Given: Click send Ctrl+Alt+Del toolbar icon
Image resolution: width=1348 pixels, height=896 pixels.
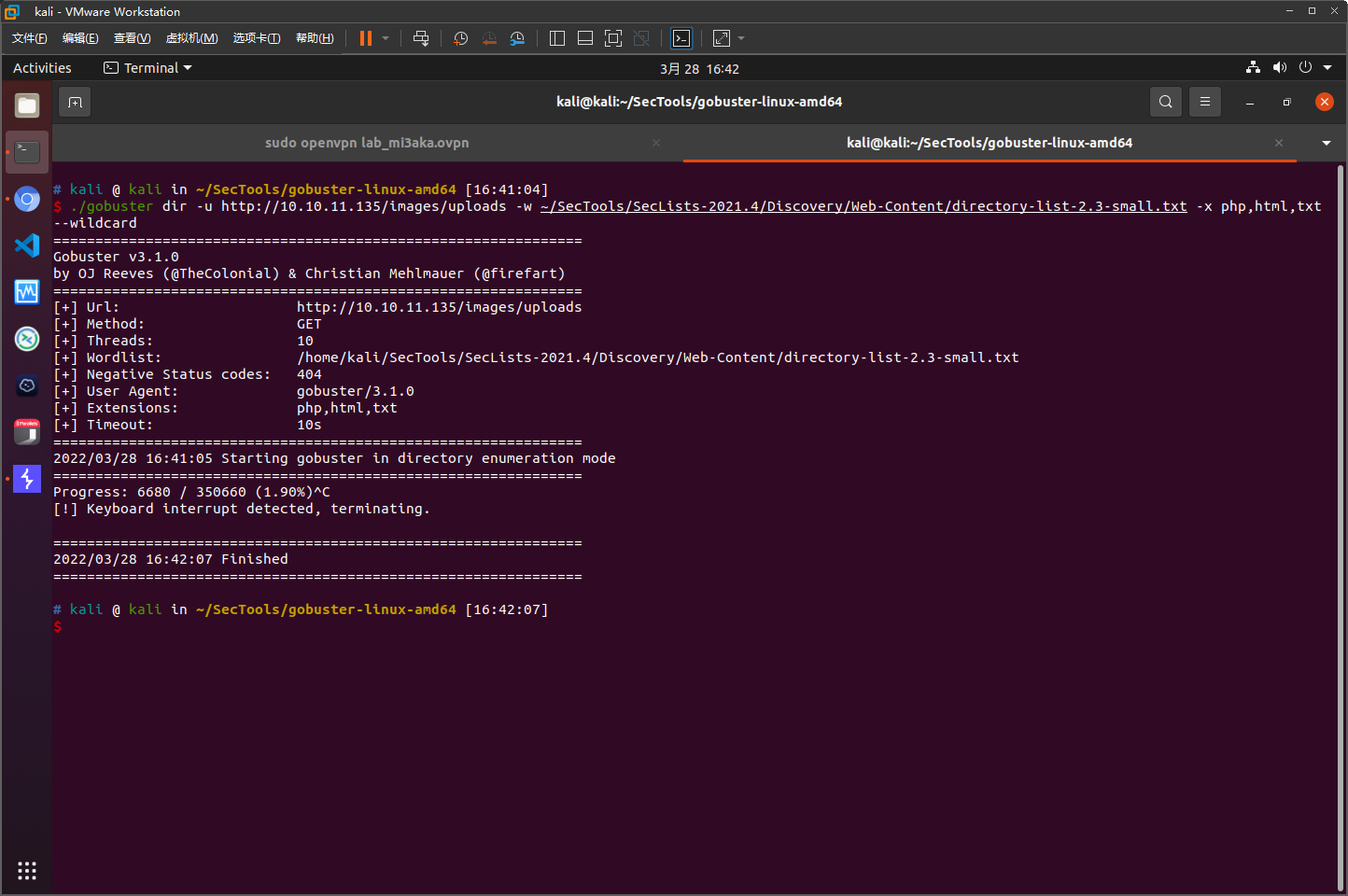Looking at the screenshot, I should (x=421, y=38).
